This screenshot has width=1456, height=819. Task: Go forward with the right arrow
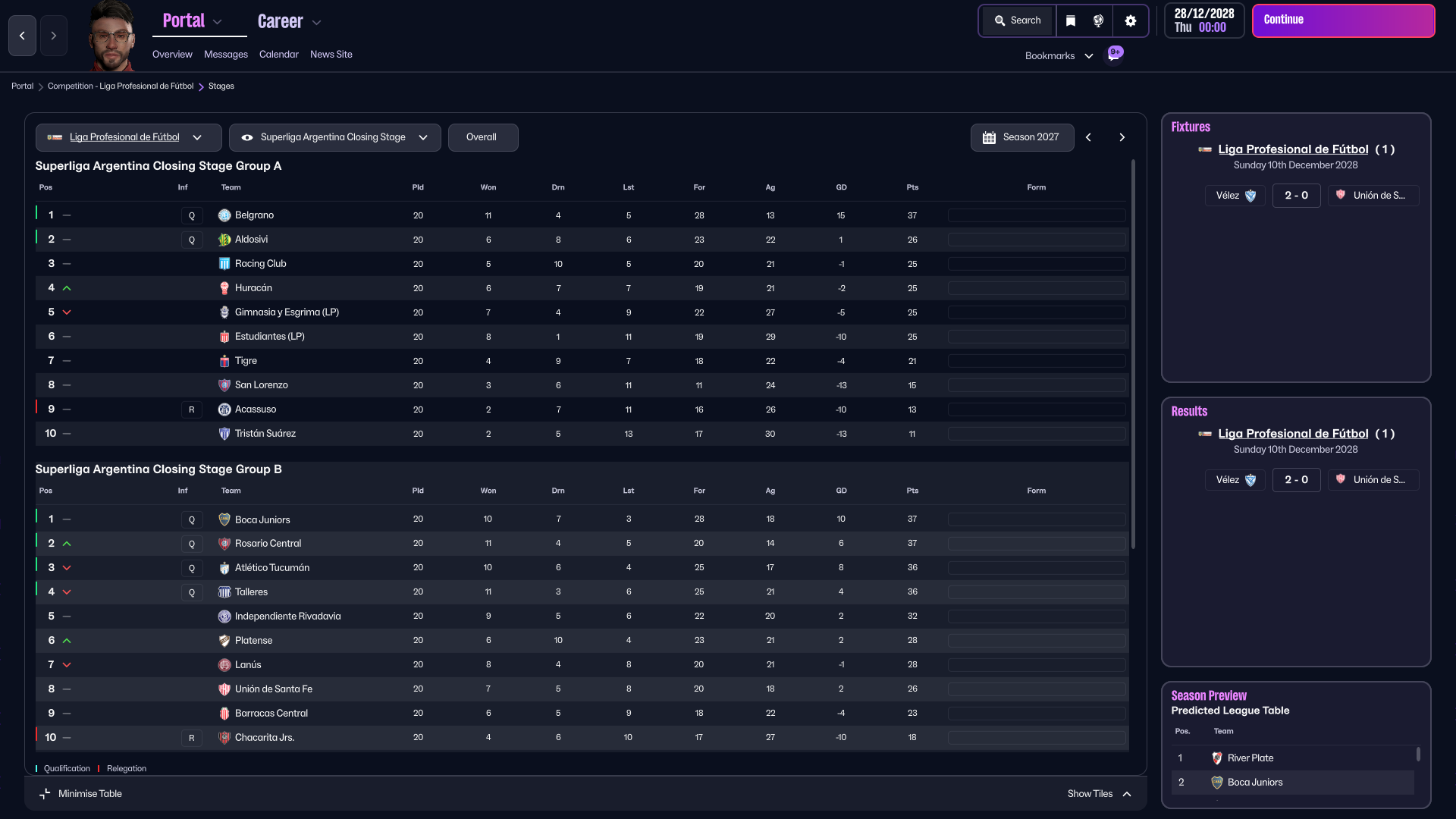[x=53, y=36]
